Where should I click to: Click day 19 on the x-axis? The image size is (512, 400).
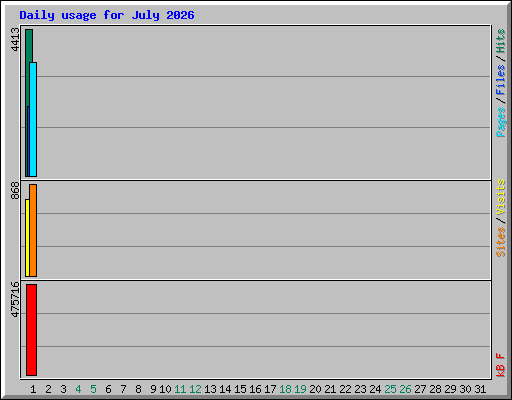(x=300, y=389)
